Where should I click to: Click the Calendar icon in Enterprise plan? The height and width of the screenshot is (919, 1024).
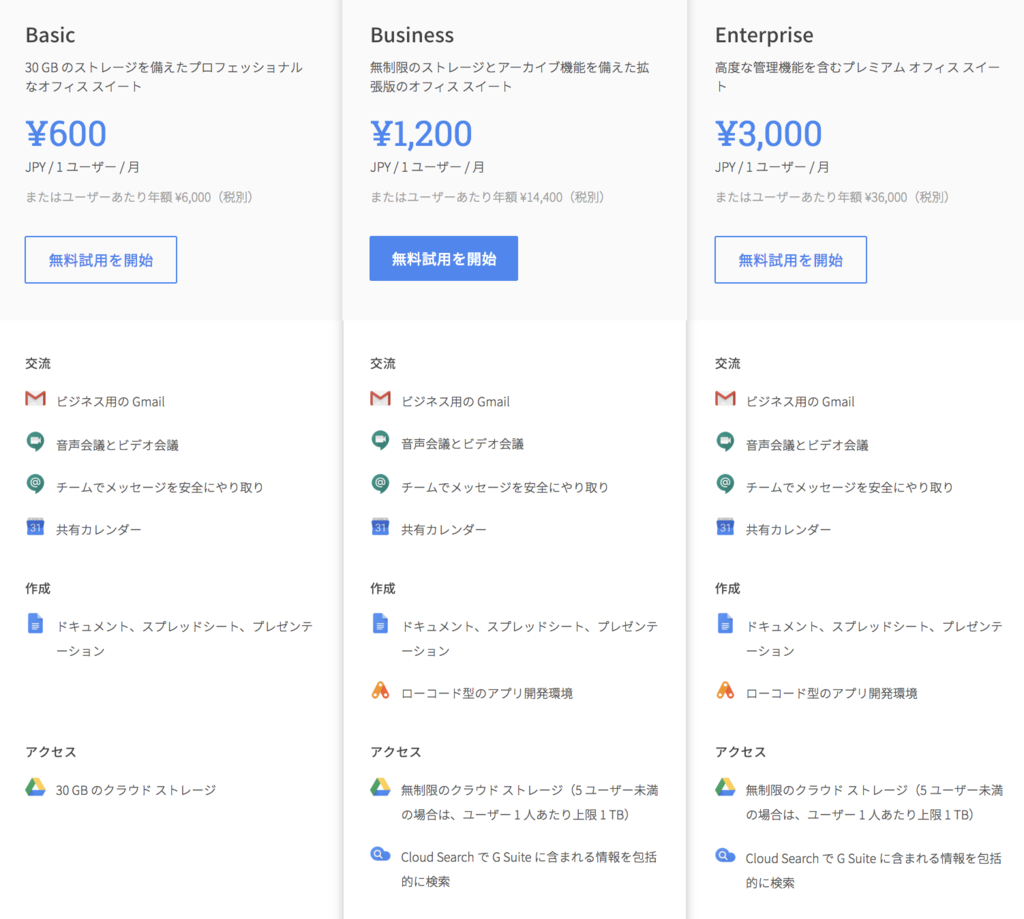click(725, 526)
